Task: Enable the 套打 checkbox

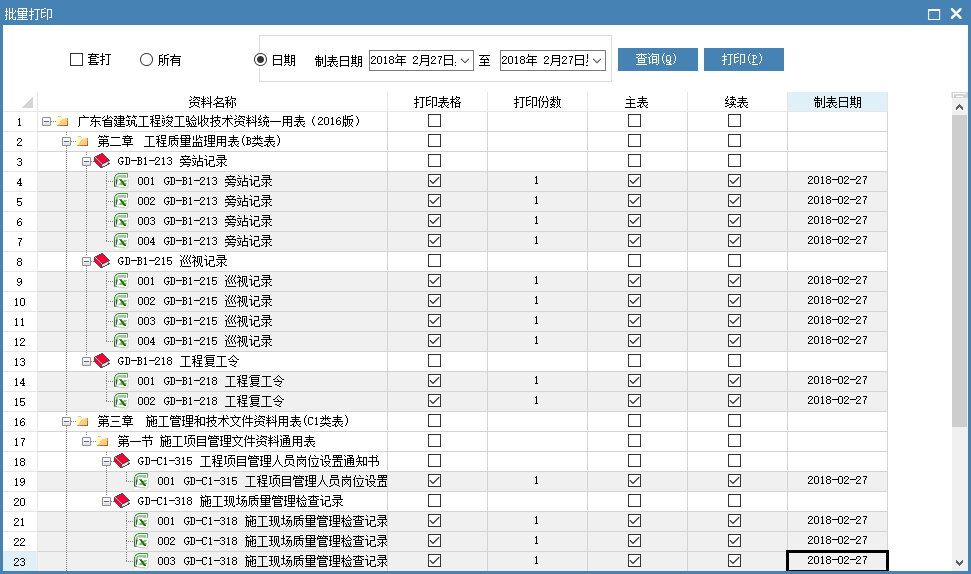Action: pyautogui.click(x=76, y=59)
